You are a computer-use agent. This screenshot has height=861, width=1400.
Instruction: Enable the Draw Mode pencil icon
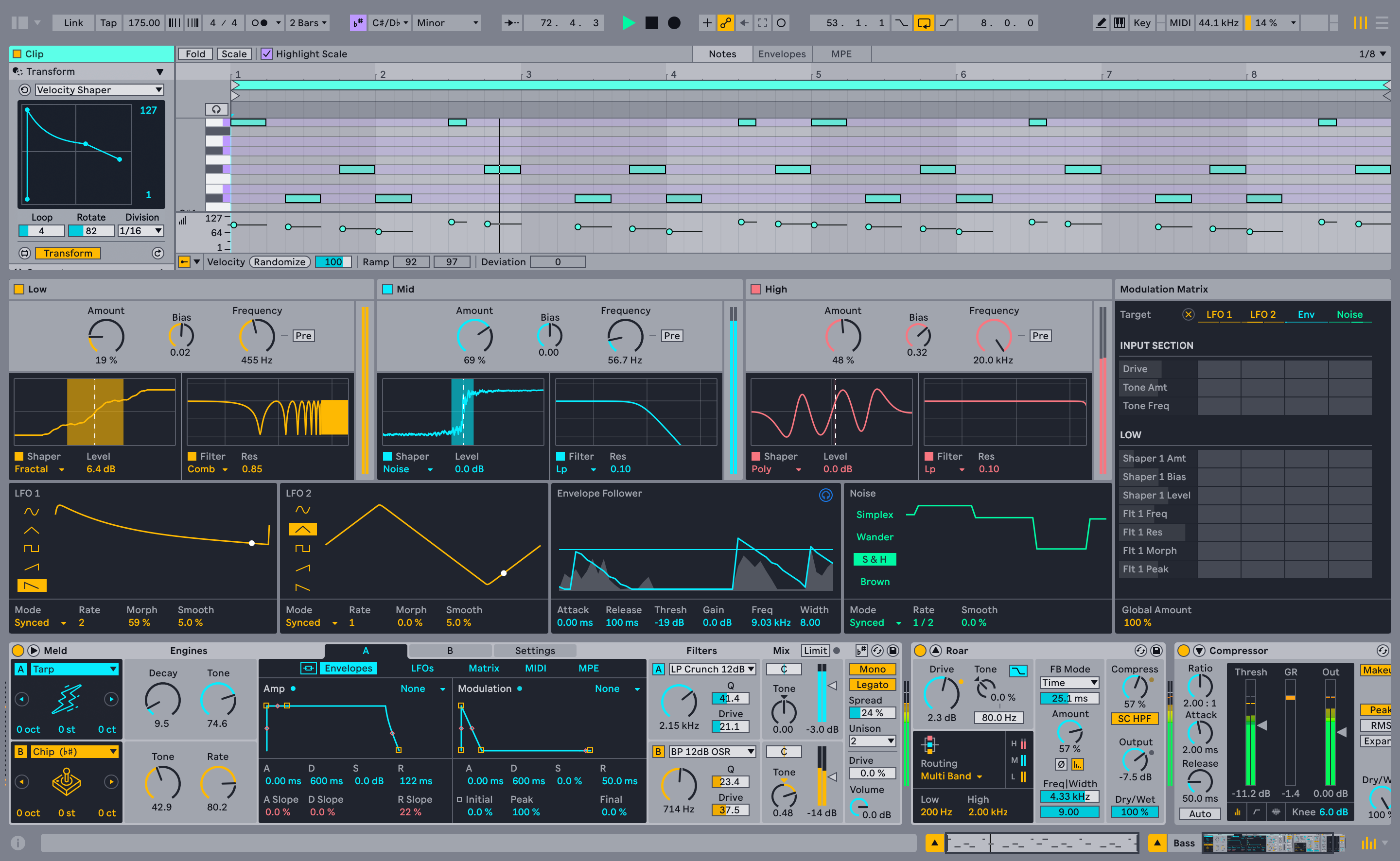pyautogui.click(x=1101, y=23)
